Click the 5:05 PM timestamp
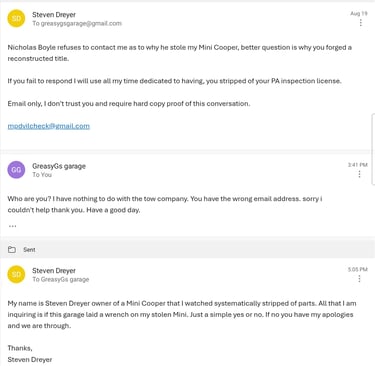This screenshot has height=366, width=375. coord(358,269)
